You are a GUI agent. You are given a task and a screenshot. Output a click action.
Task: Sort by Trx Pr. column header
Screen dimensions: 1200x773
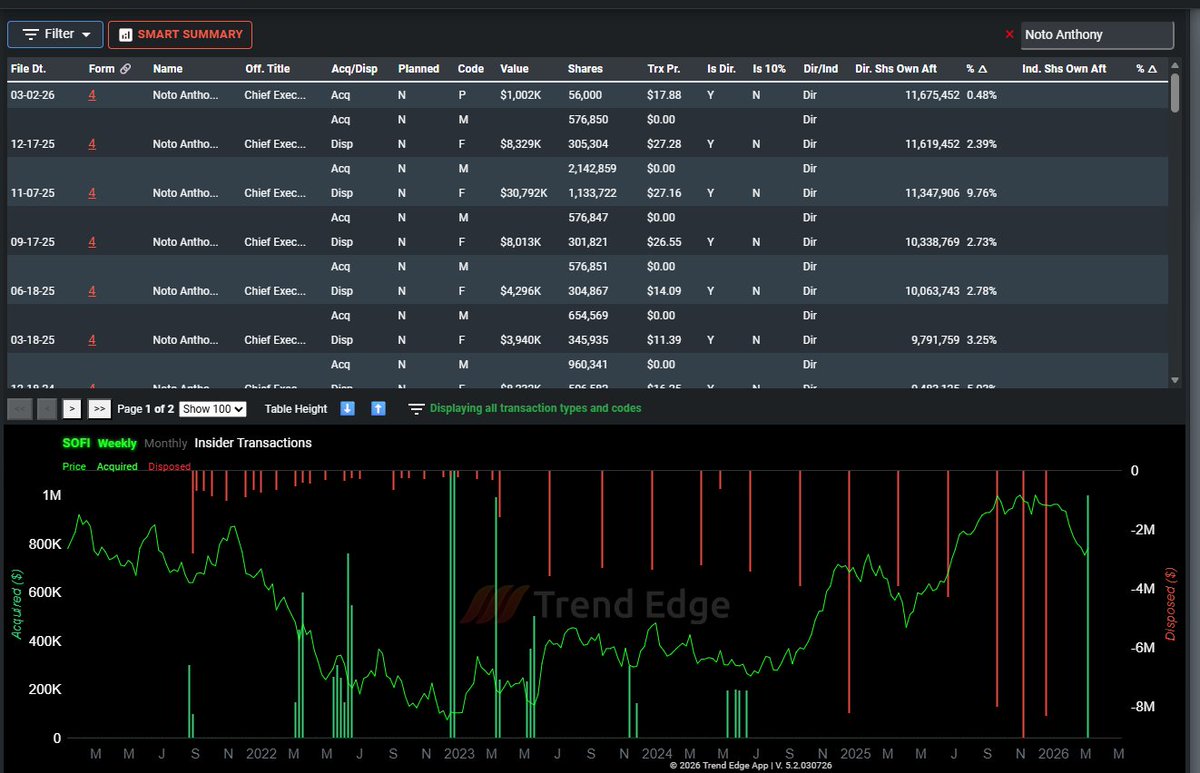(664, 69)
